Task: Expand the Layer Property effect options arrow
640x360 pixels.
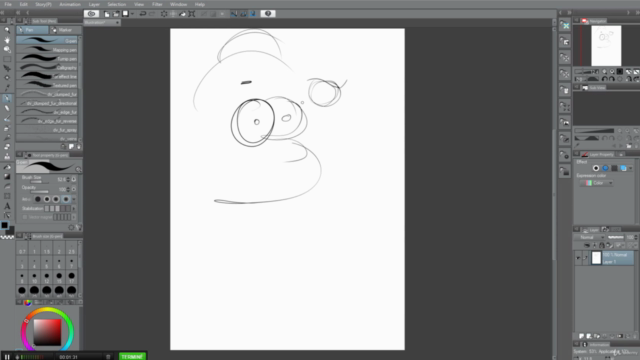Action: coord(631,168)
